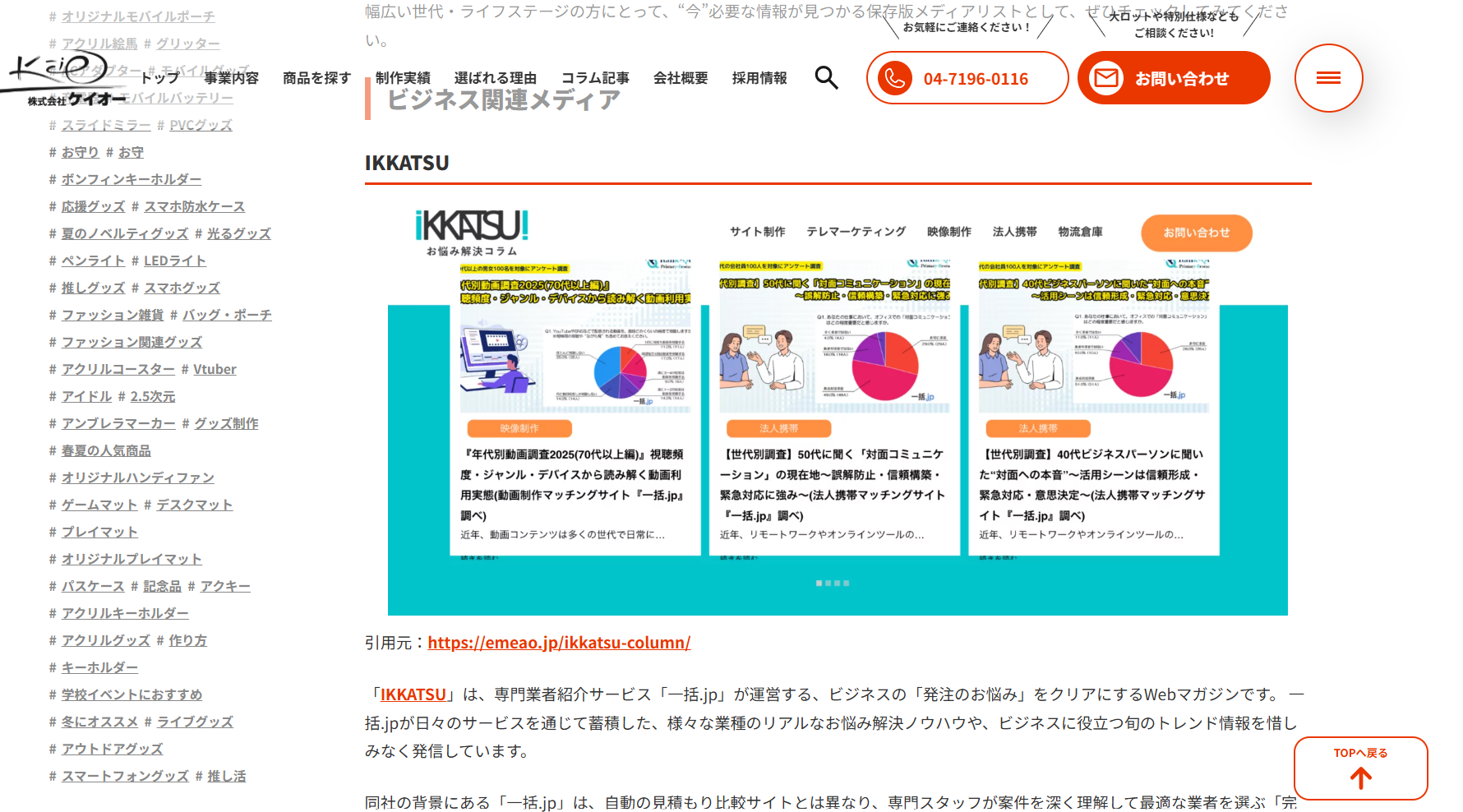Click the phone number 04-7196-0116 button
This screenshot has width=1463, height=812.
(x=967, y=78)
